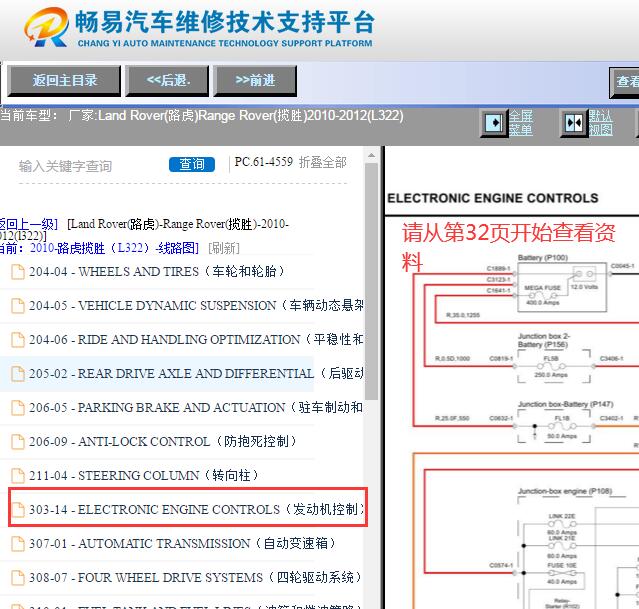Click the Junction-box engine (P108) label
The image size is (639, 609).
(x=565, y=491)
